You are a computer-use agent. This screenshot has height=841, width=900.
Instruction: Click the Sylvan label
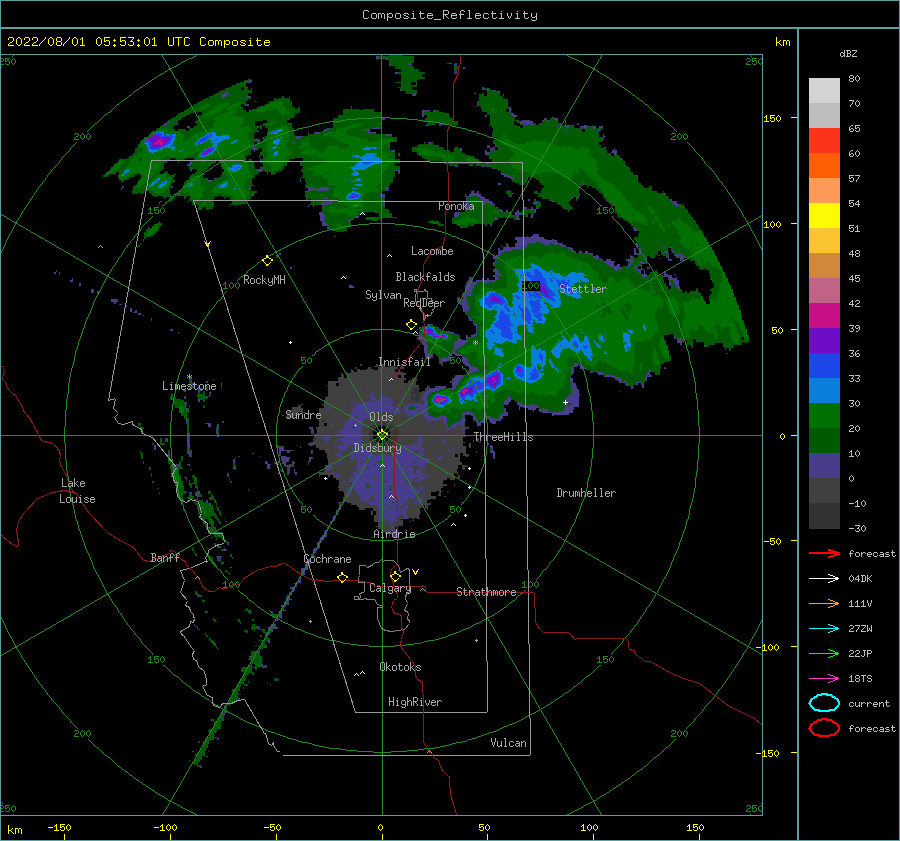383,295
